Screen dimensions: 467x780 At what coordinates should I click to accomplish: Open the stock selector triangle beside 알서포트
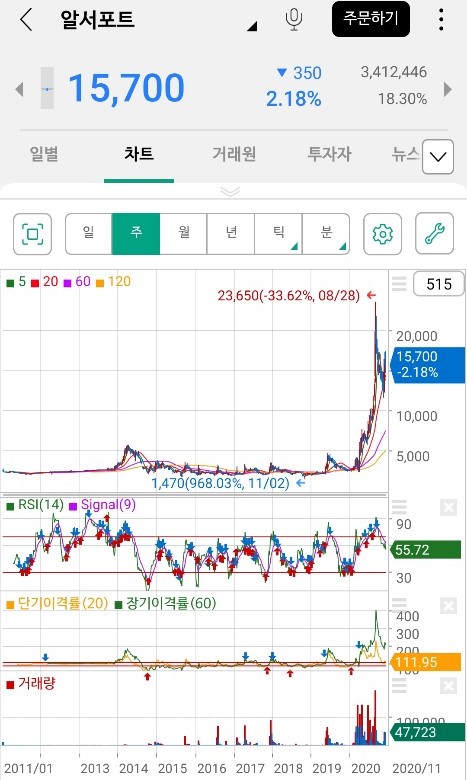pyautogui.click(x=252, y=26)
